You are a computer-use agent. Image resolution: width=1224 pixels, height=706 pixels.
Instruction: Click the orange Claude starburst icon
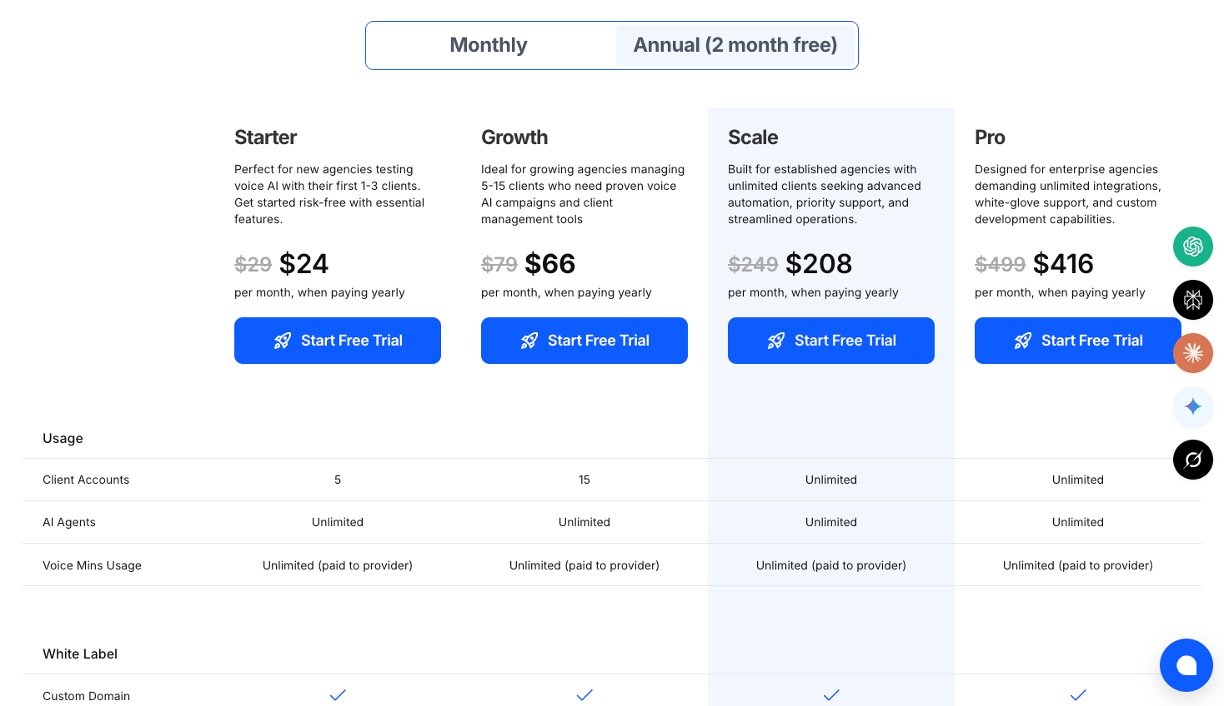point(1193,353)
